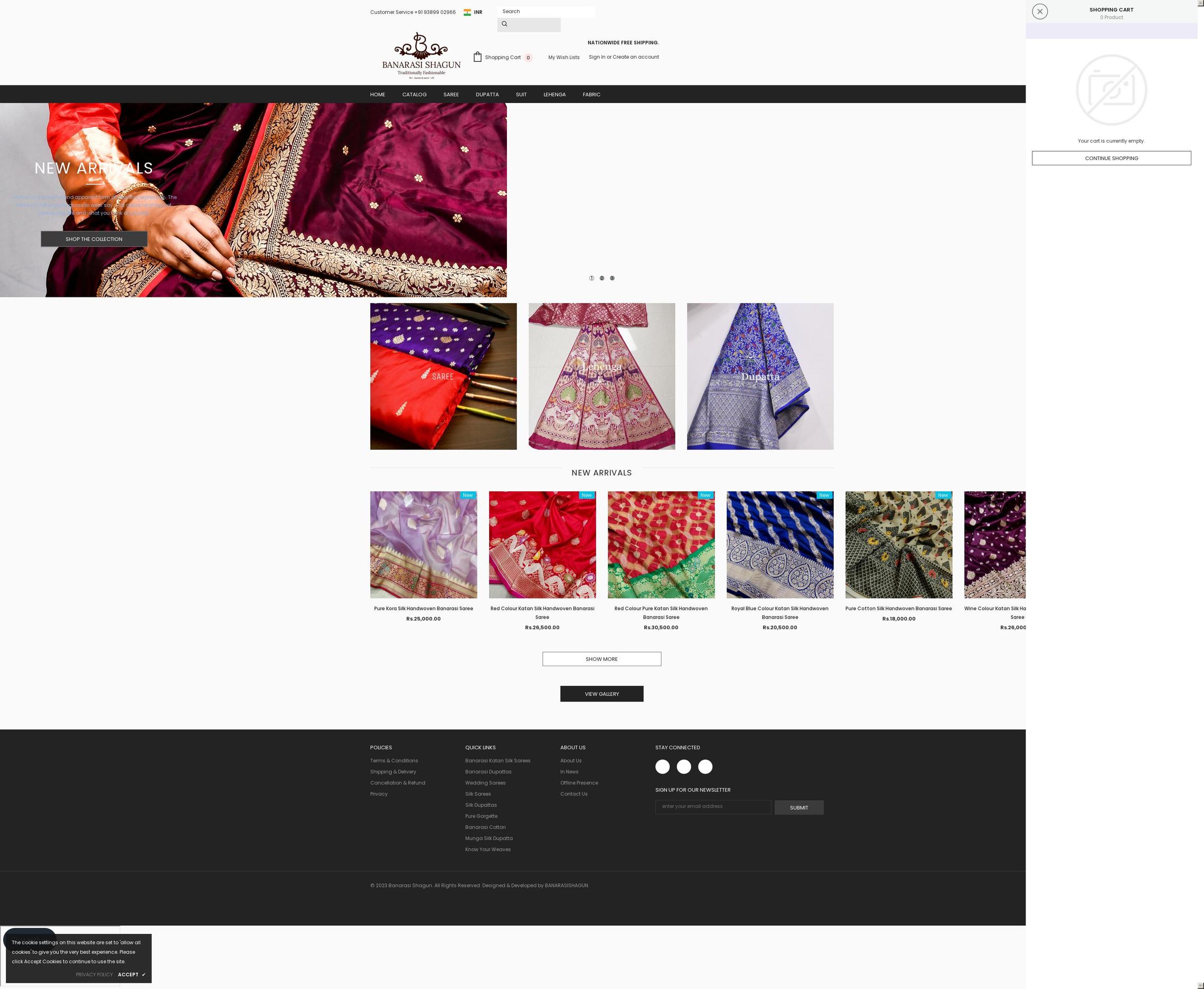Screen dimensions: 1204x989
Task: Click the newsletter email input field
Action: (x=713, y=807)
